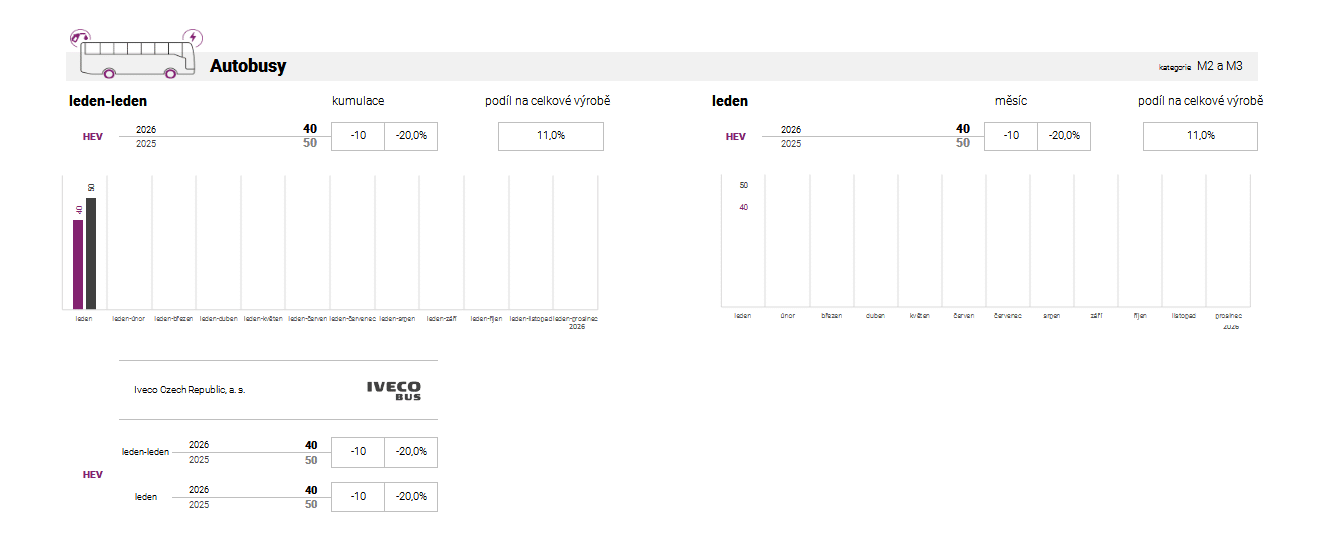
Task: Click leden-únor axis label in cumulative chart
Action: coord(129,319)
